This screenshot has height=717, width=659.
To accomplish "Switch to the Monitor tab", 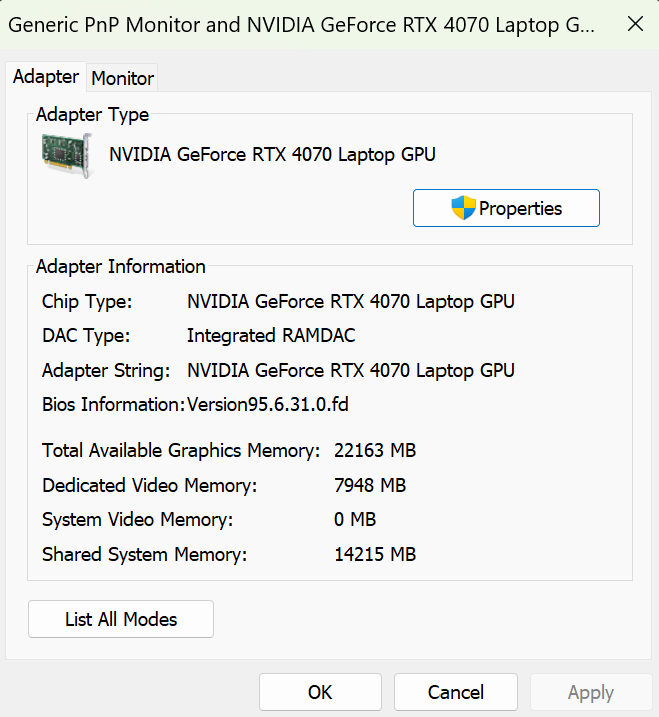I will (x=123, y=78).
